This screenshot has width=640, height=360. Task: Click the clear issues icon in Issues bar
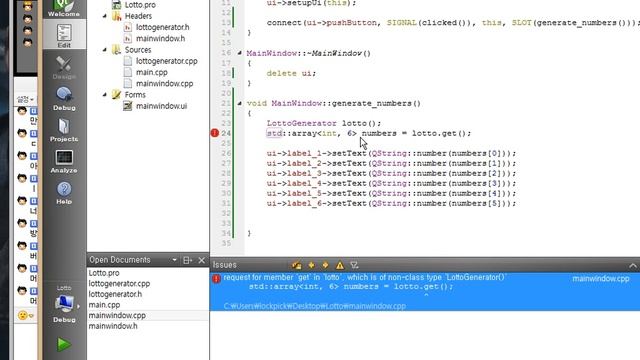(x=297, y=265)
